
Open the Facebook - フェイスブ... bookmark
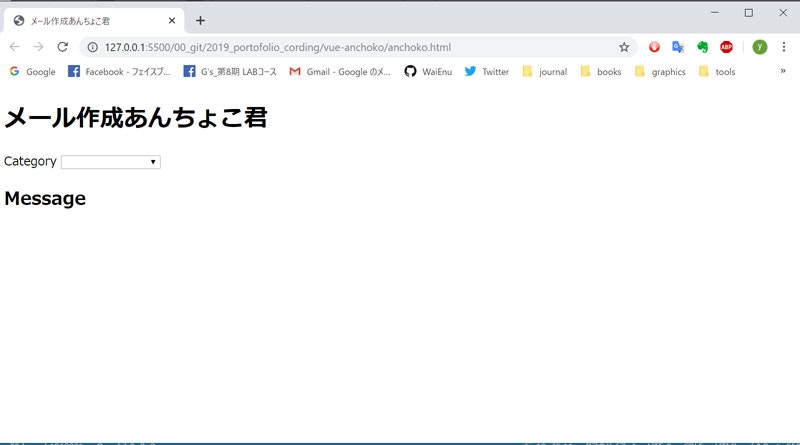click(119, 72)
